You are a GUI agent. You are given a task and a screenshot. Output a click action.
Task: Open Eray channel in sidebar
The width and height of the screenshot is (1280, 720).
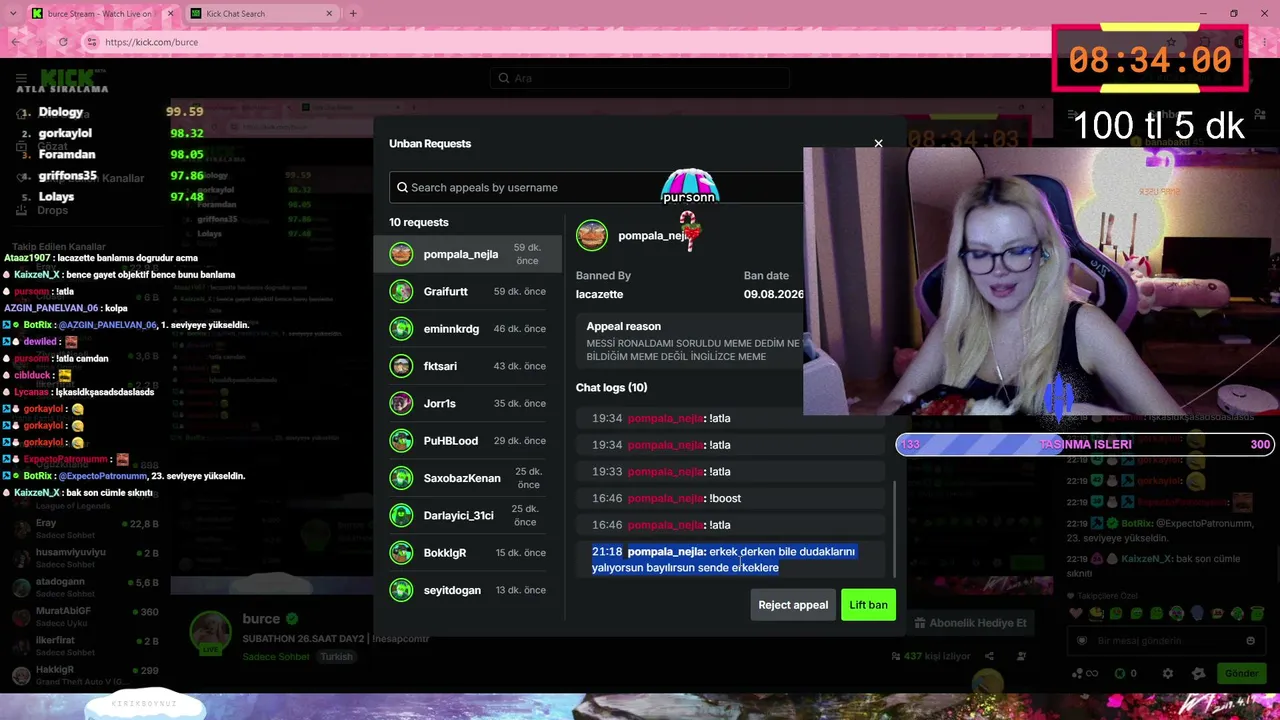(85, 529)
